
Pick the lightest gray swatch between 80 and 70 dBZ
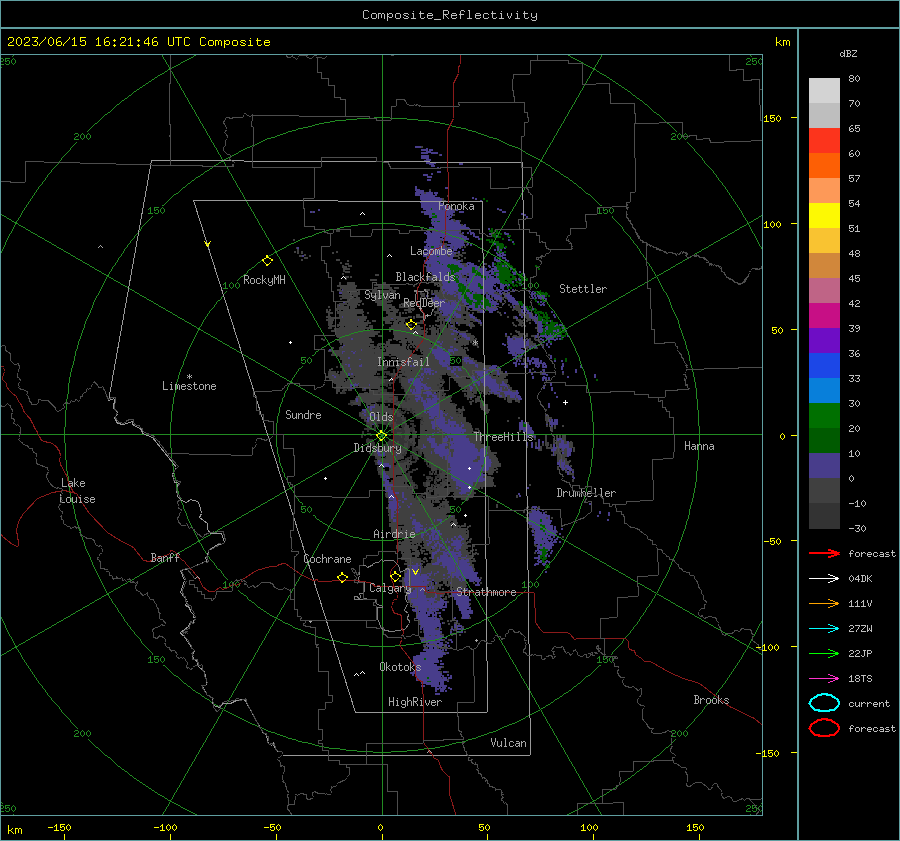[824, 91]
